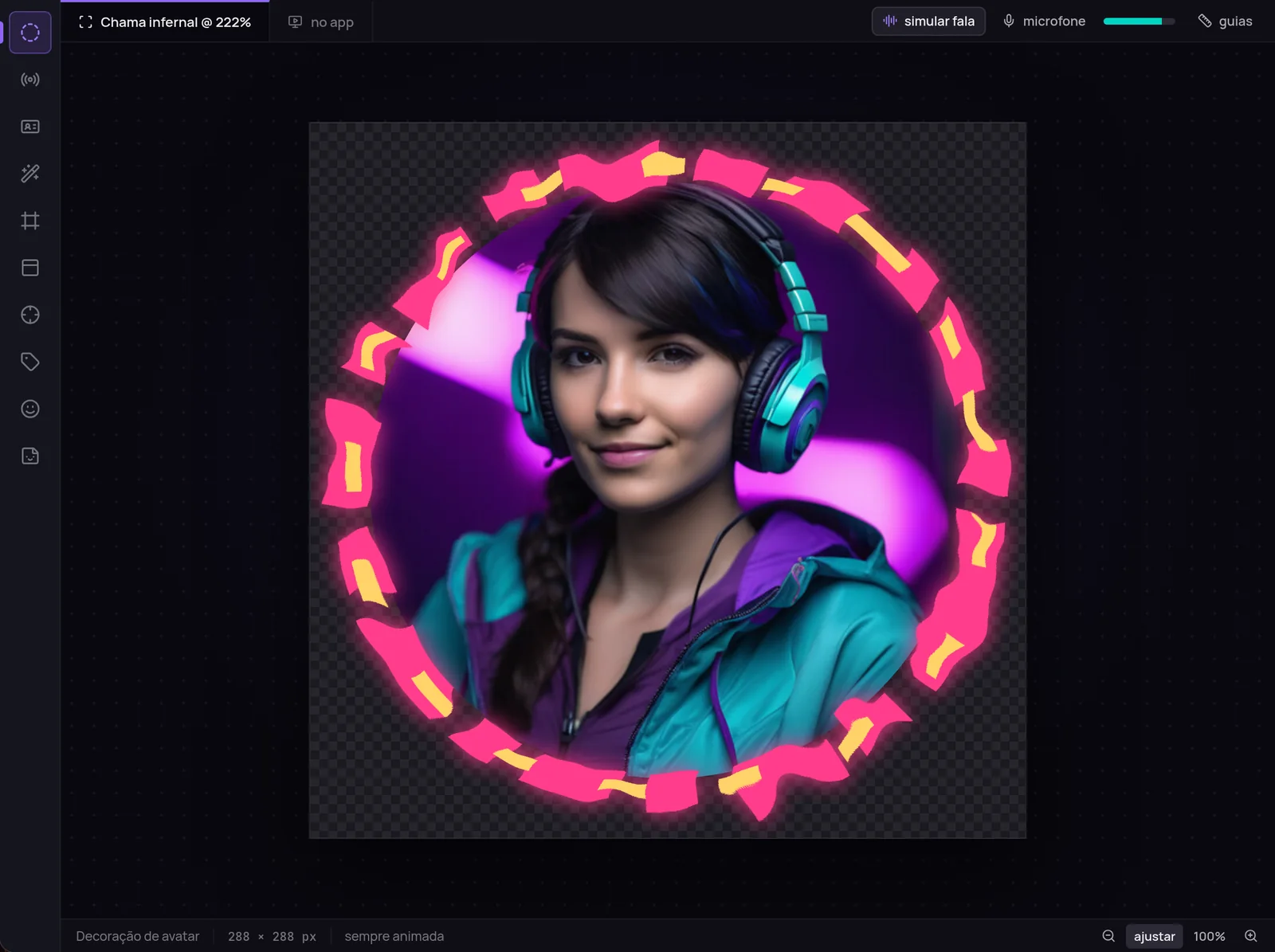1275x952 pixels.
Task: Open the sticker file sidebar icon
Action: pyautogui.click(x=30, y=456)
